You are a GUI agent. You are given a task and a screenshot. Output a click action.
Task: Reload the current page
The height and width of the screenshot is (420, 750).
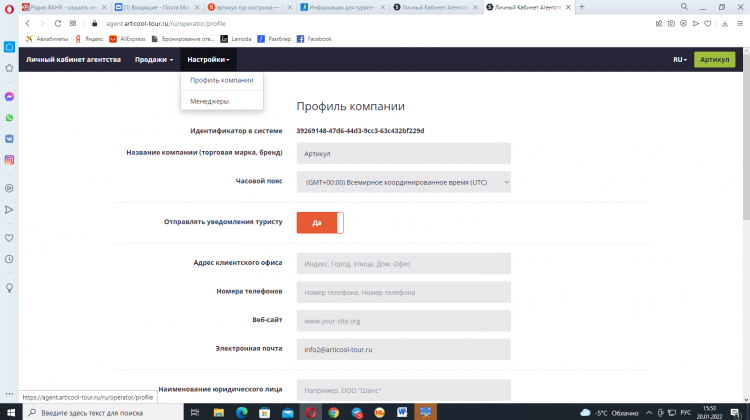point(57,23)
